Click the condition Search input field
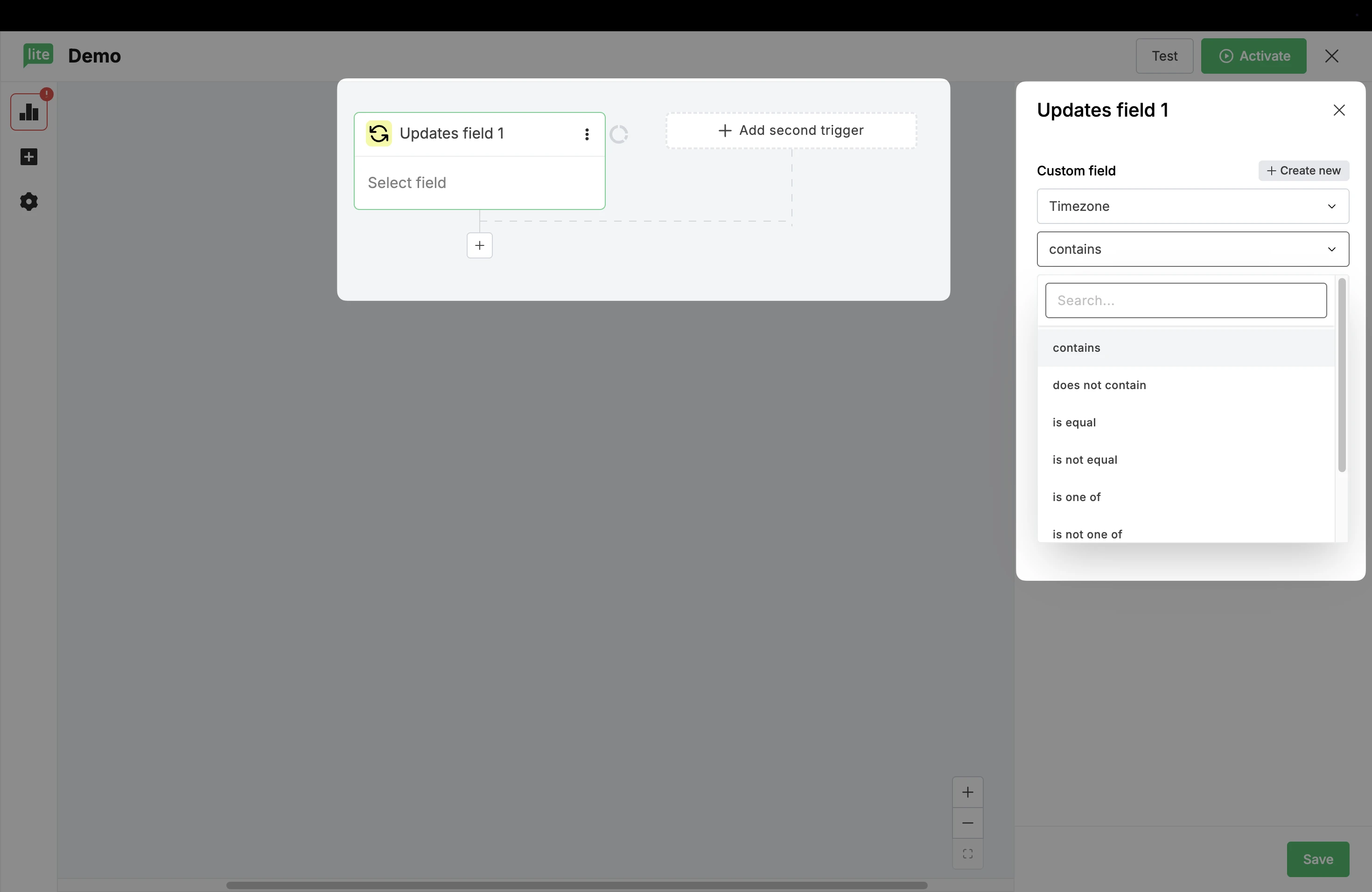Viewport: 1372px width, 892px height. tap(1185, 300)
